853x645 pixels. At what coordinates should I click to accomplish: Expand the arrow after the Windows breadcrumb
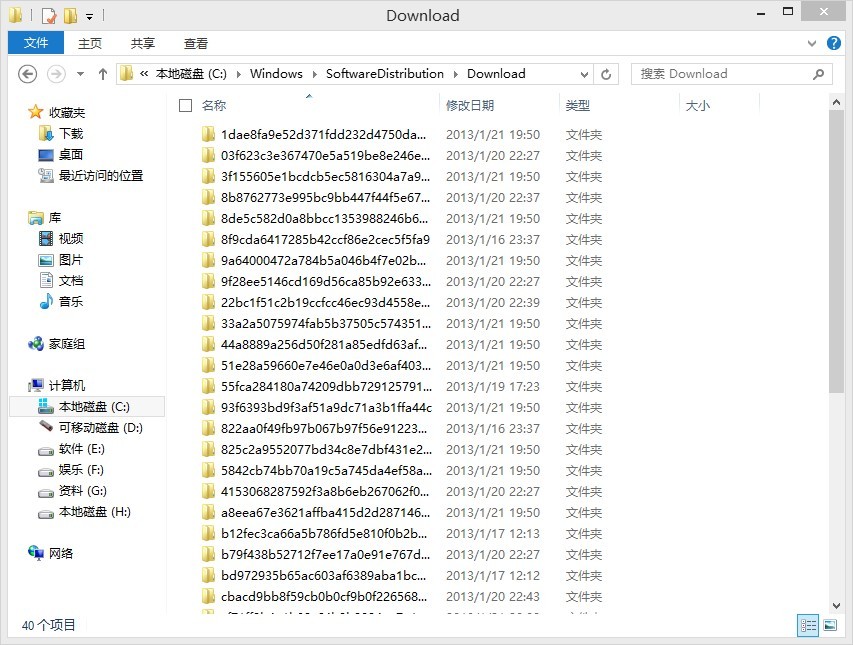pos(314,74)
